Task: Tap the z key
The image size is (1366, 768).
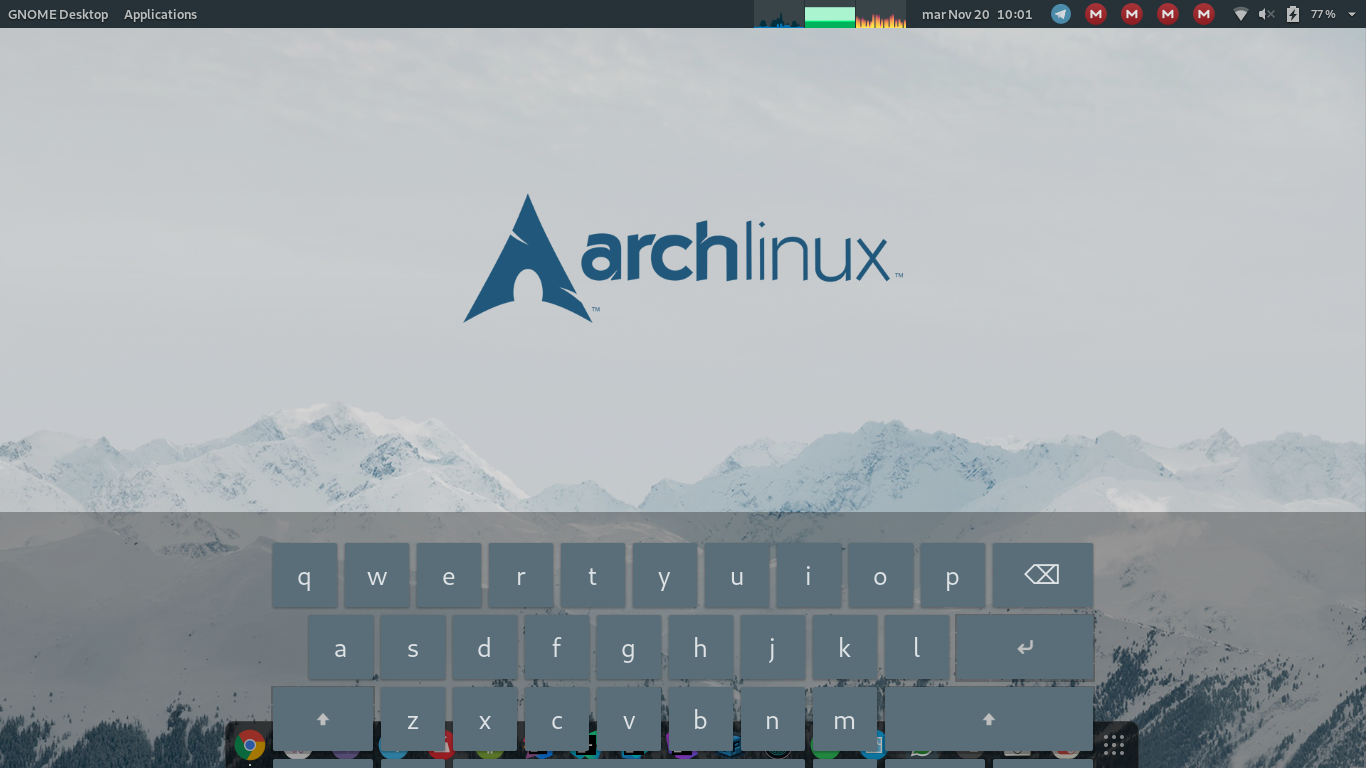Action: (413, 719)
